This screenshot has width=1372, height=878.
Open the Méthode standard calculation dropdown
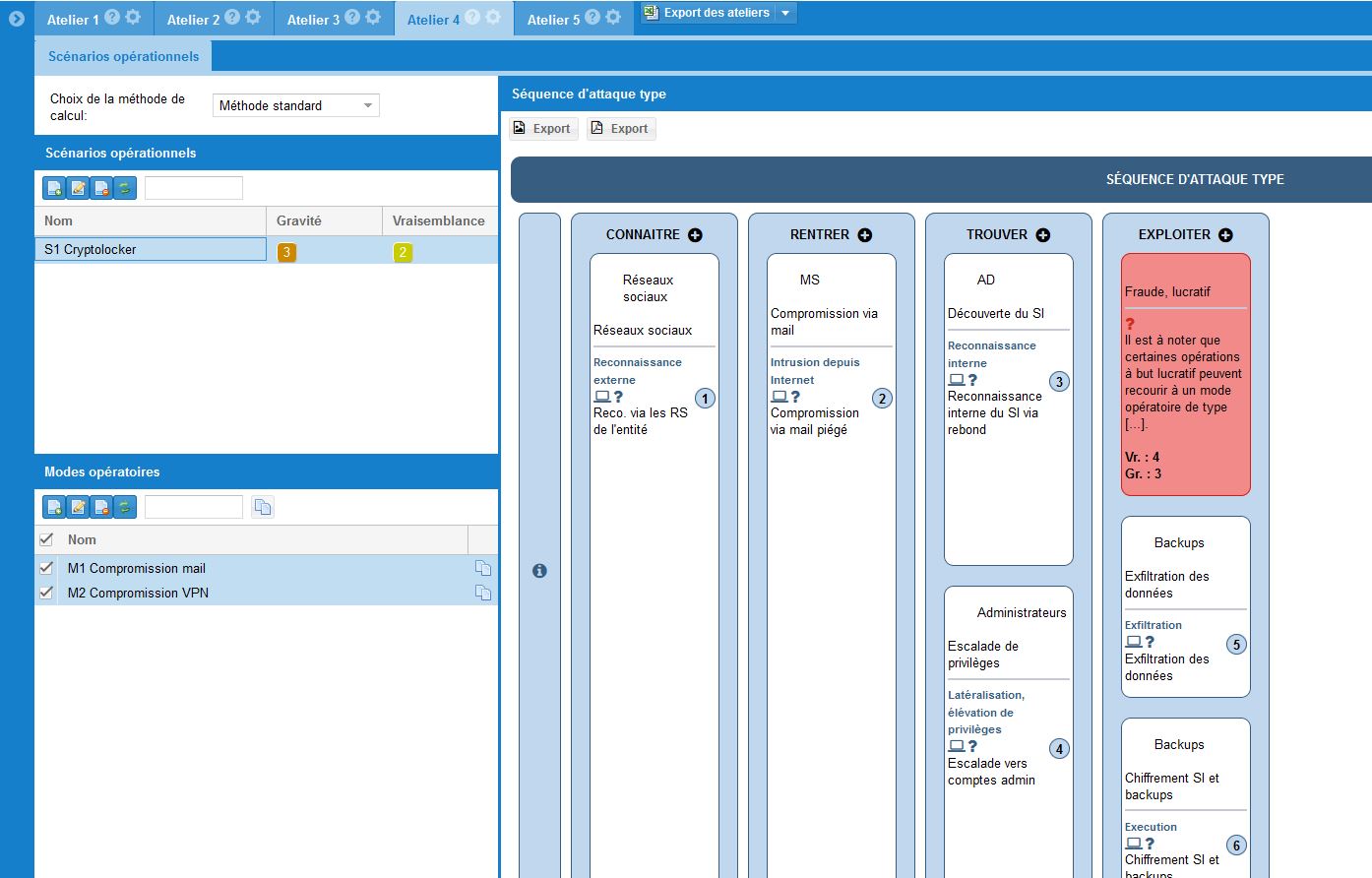point(295,105)
